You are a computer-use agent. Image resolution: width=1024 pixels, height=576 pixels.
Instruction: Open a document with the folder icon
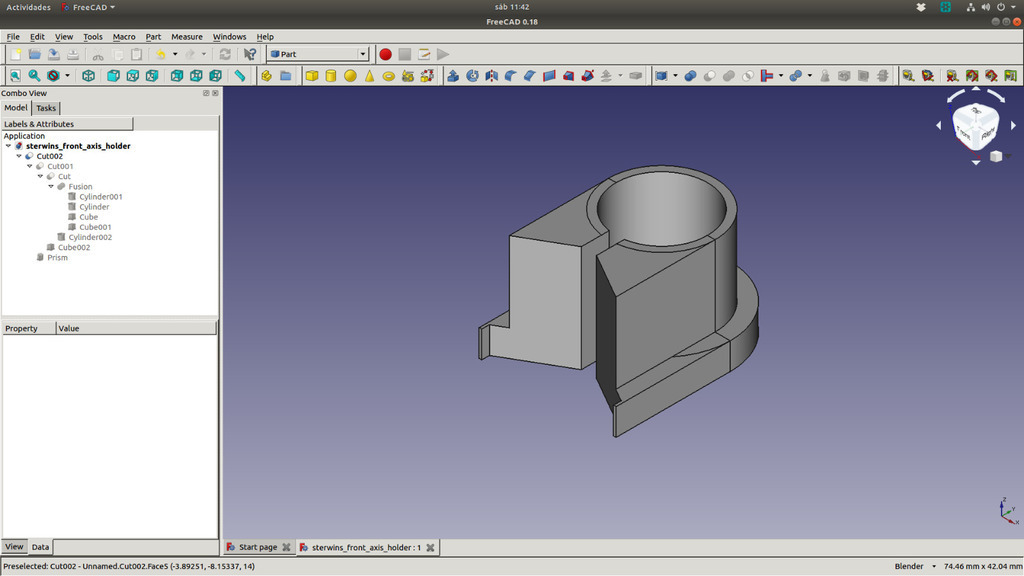click(x=35, y=54)
